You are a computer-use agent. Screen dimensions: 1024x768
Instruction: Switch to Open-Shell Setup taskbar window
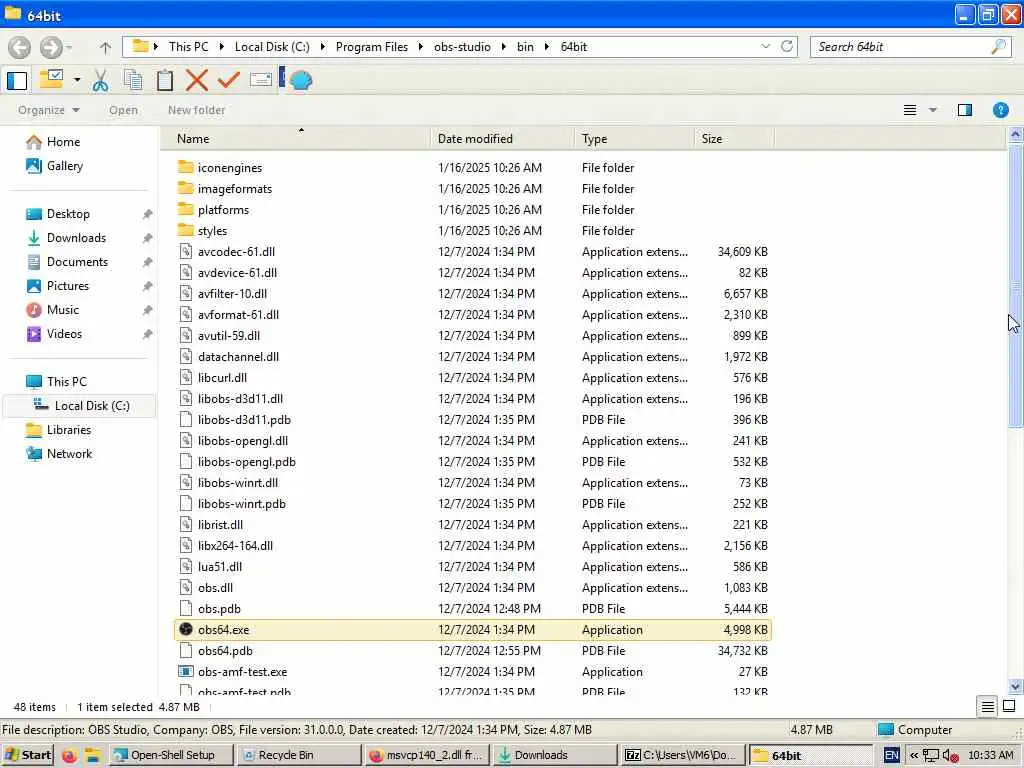pyautogui.click(x=171, y=756)
